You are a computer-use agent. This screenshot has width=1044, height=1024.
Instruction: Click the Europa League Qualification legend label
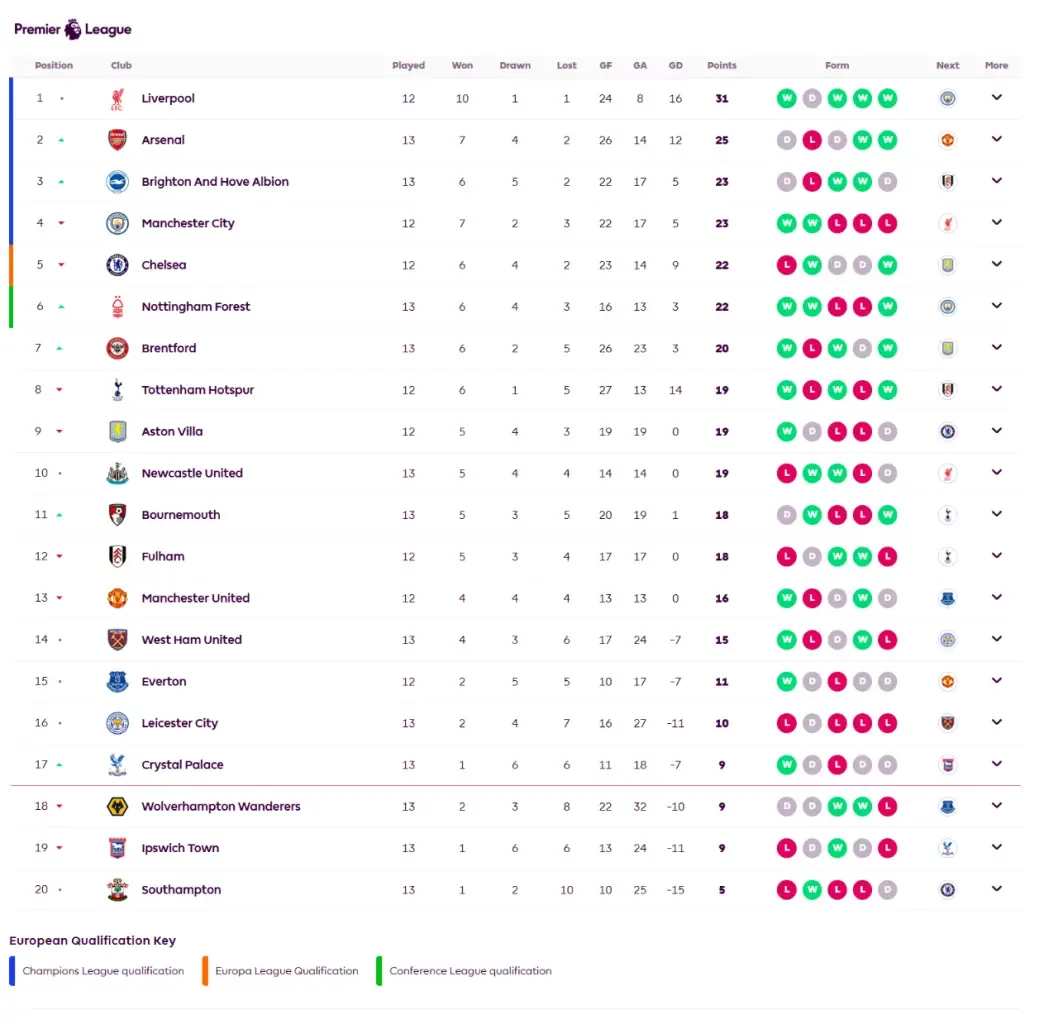(286, 971)
